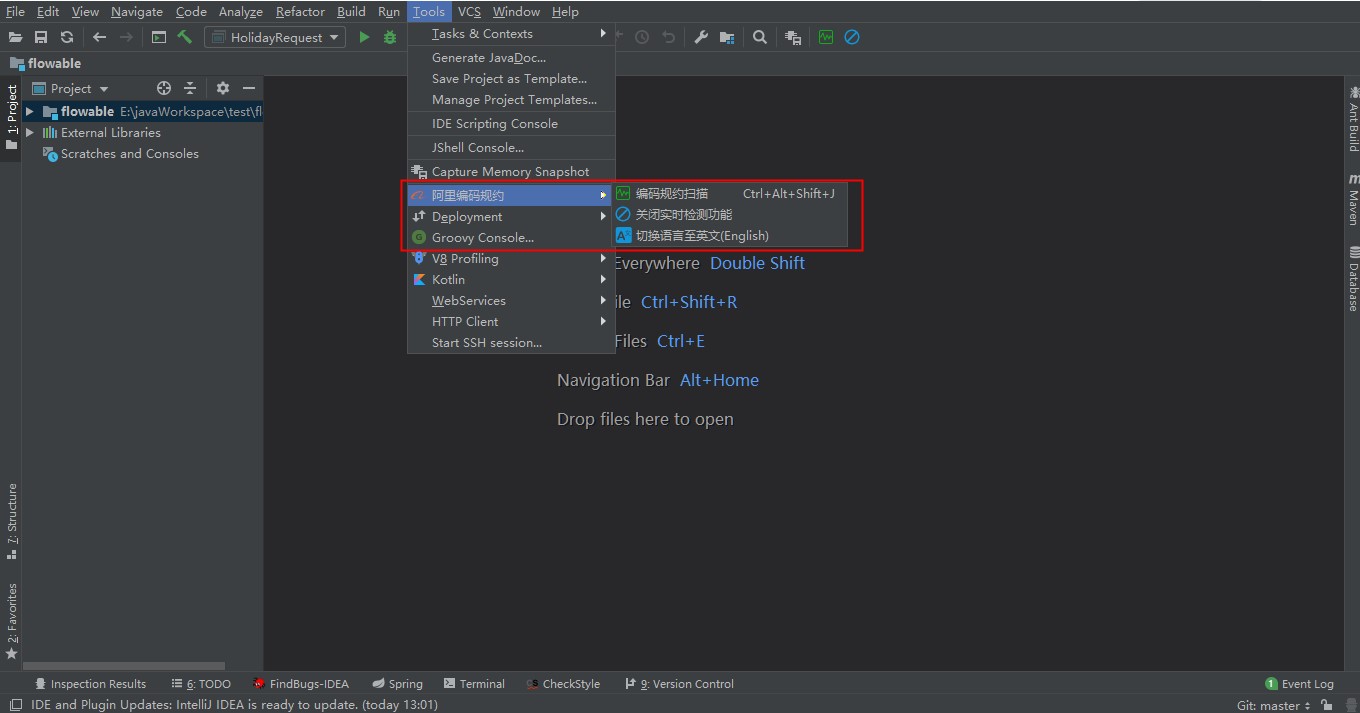Open the HolidayRequest run configuration dropdown
This screenshot has width=1360, height=713.
(275, 37)
